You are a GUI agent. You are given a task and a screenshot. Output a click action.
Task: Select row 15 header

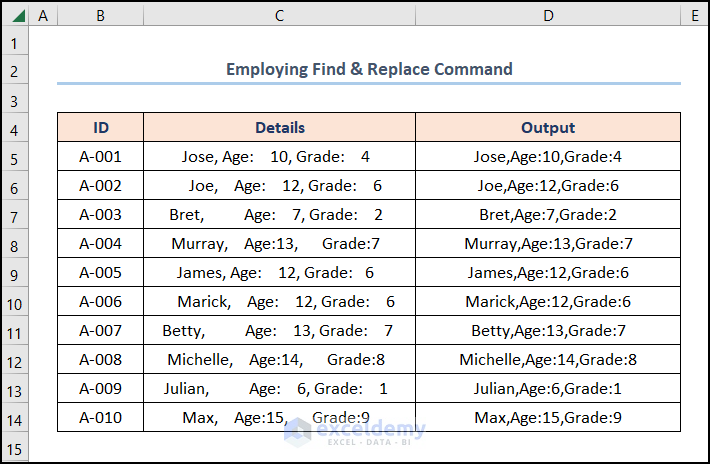14,447
